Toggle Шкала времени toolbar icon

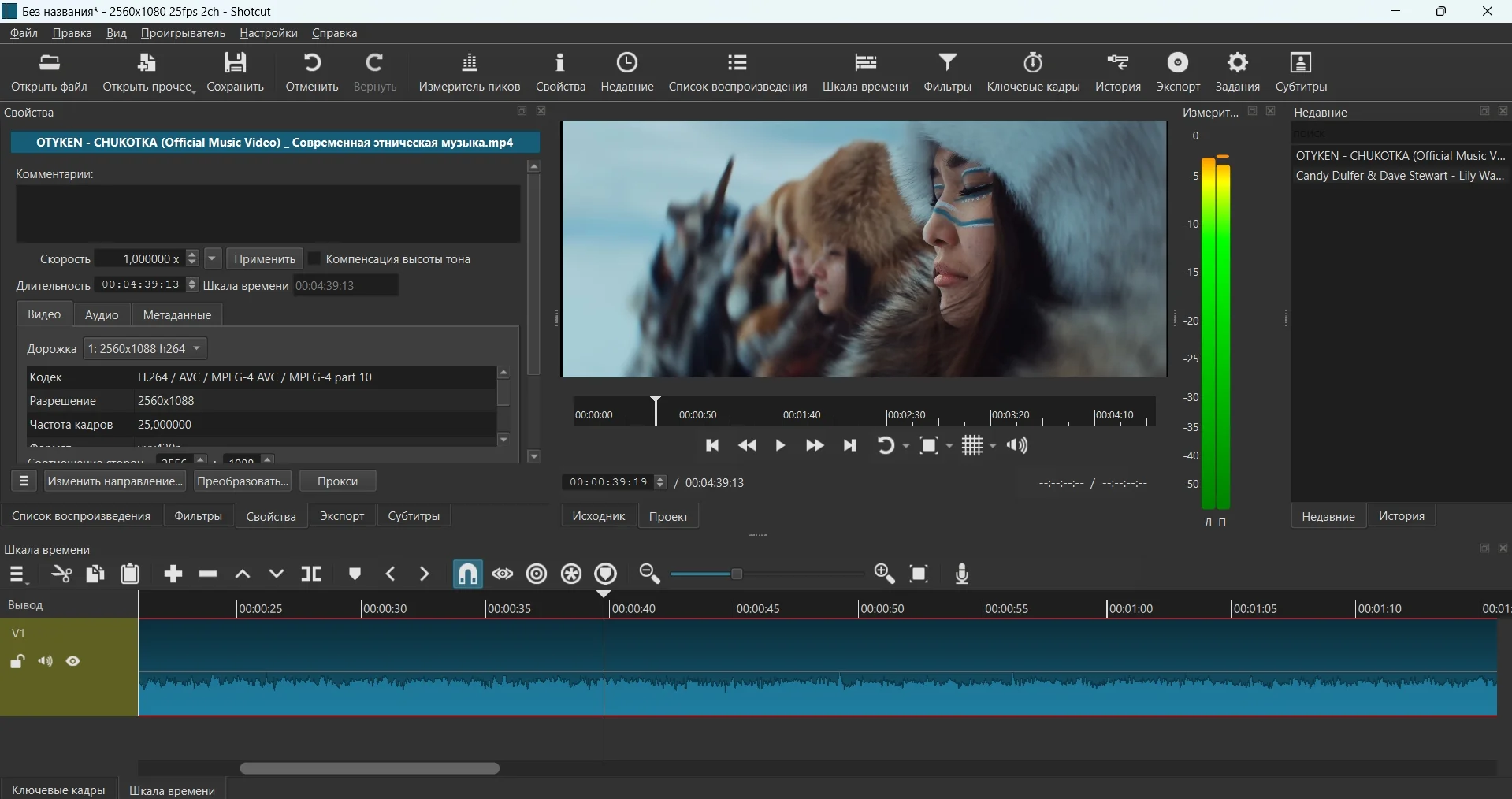(x=865, y=72)
